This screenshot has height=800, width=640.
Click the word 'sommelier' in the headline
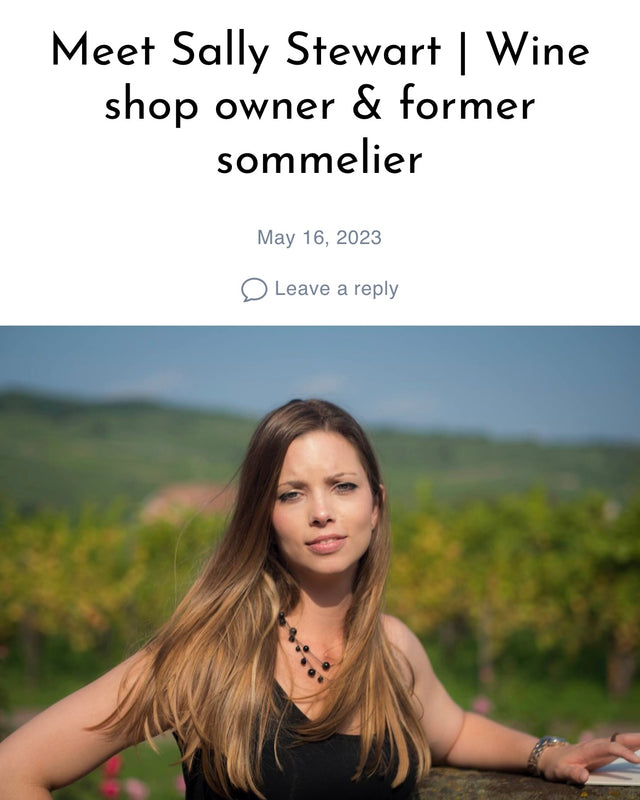click(319, 159)
